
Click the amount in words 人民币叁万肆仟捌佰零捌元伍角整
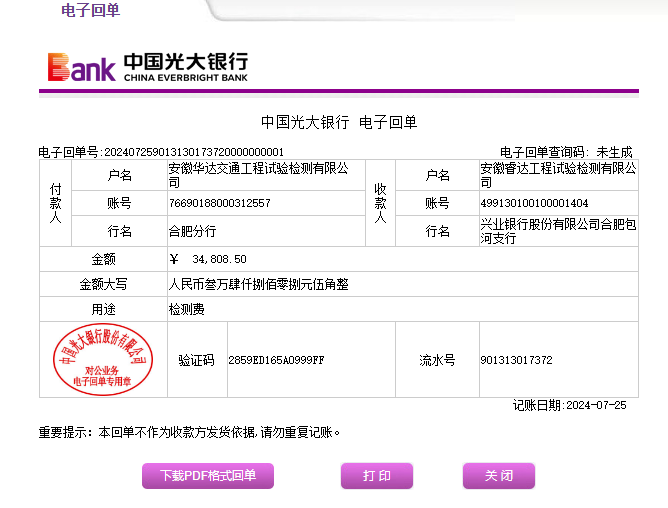coord(258,284)
